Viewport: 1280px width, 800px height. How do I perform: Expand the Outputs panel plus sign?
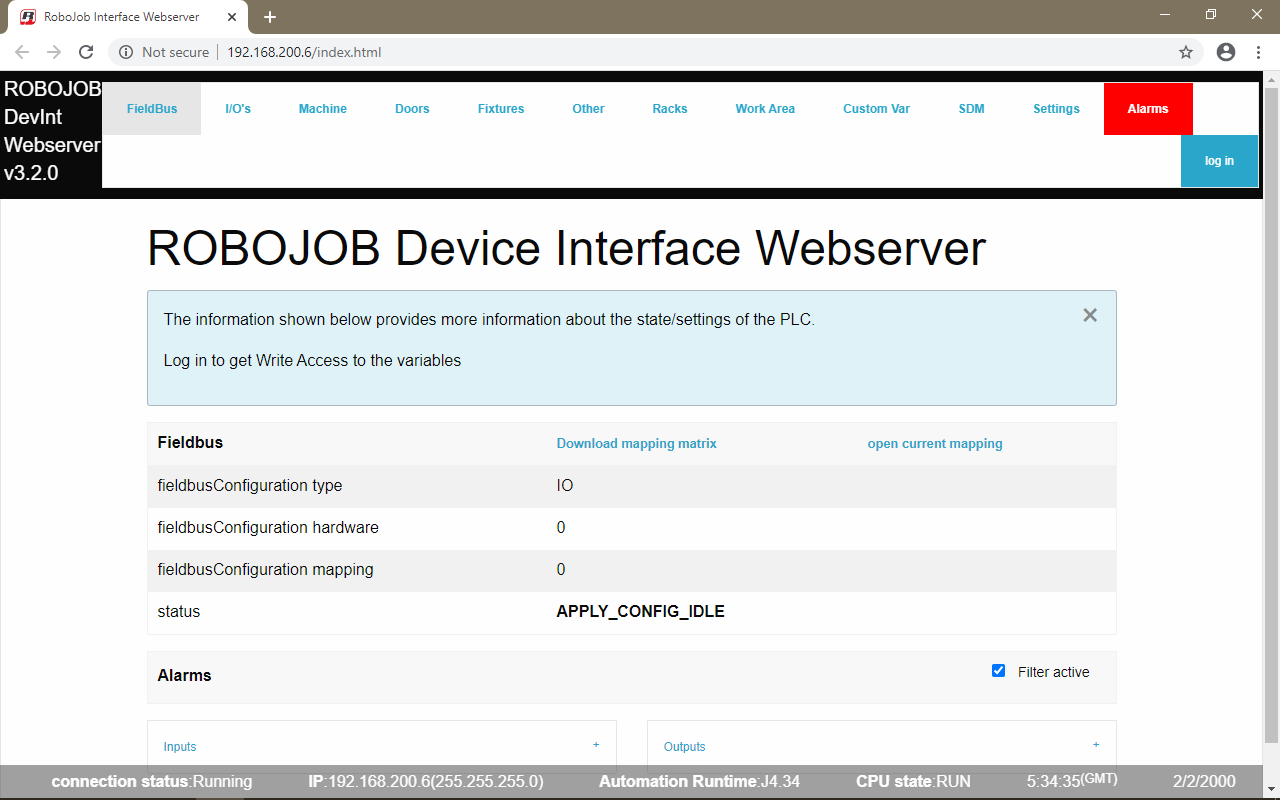pyautogui.click(x=1096, y=745)
